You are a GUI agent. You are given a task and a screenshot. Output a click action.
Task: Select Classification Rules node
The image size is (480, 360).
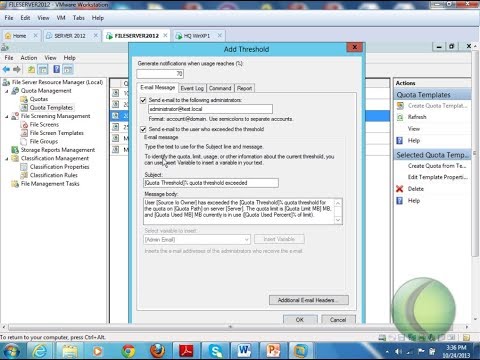coord(54,175)
